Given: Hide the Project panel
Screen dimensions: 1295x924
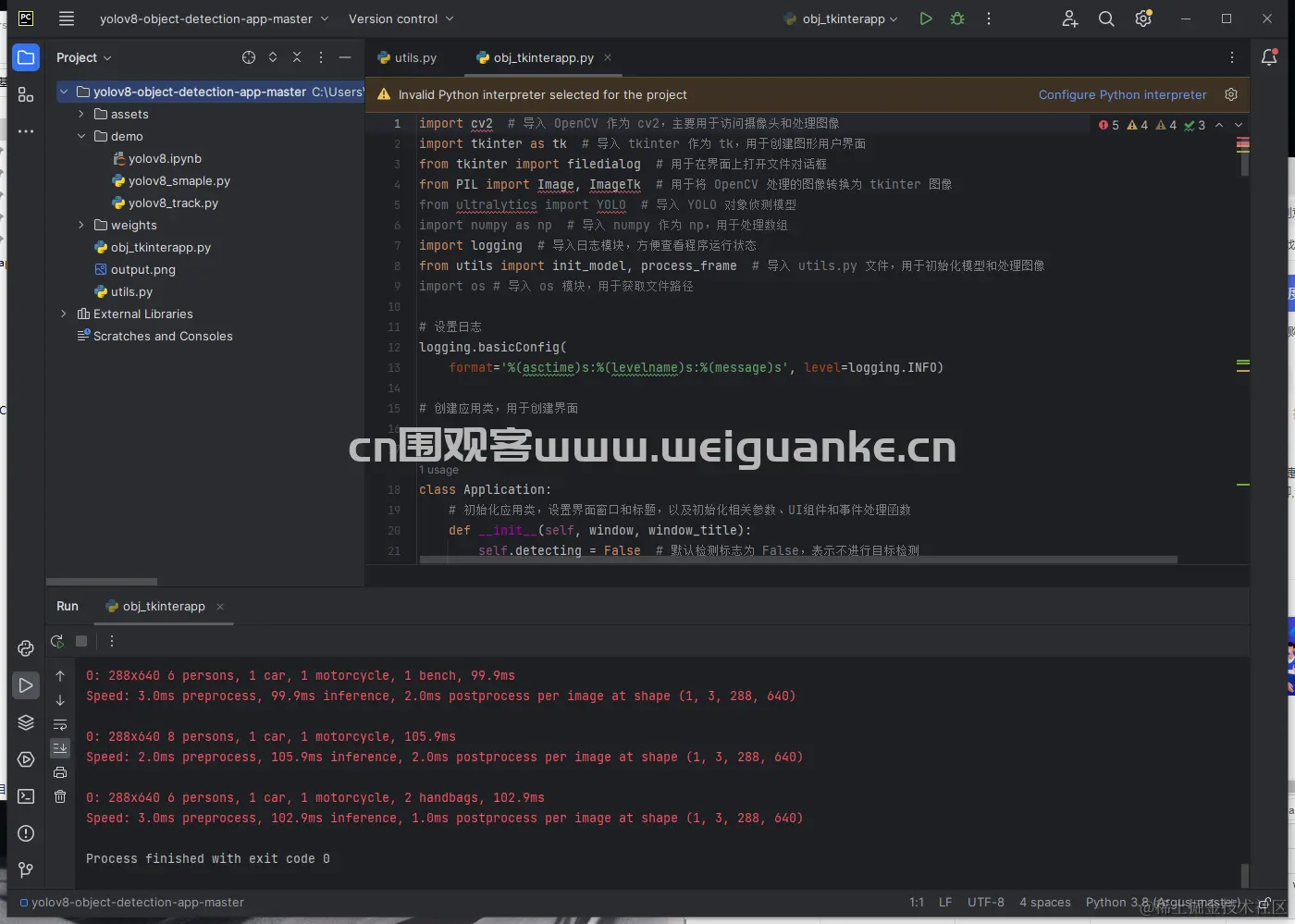Looking at the screenshot, I should click(x=345, y=57).
